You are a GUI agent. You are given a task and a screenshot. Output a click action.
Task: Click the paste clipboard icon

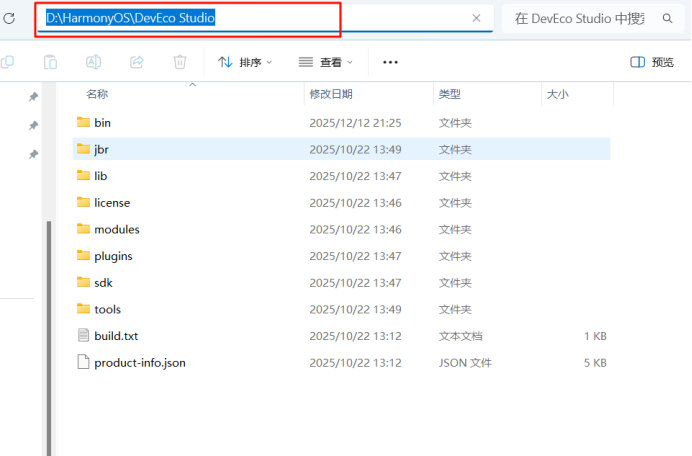tap(50, 62)
